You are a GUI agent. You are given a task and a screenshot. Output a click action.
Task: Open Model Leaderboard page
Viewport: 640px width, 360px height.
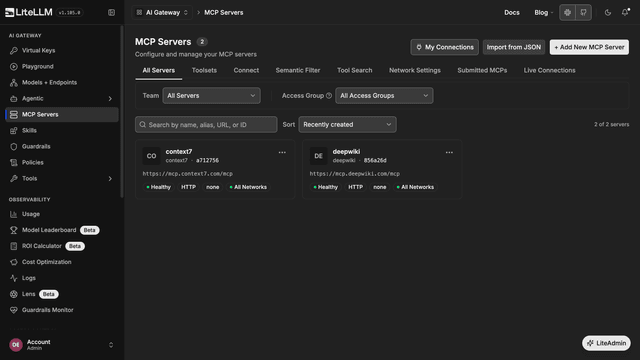tap(62, 230)
